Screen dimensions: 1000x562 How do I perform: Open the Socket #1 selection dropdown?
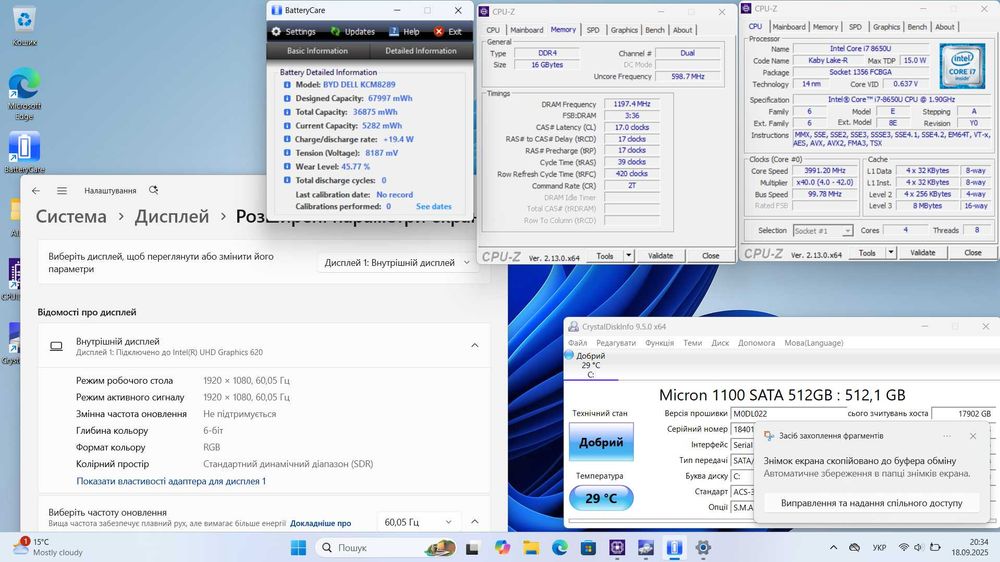[823, 230]
